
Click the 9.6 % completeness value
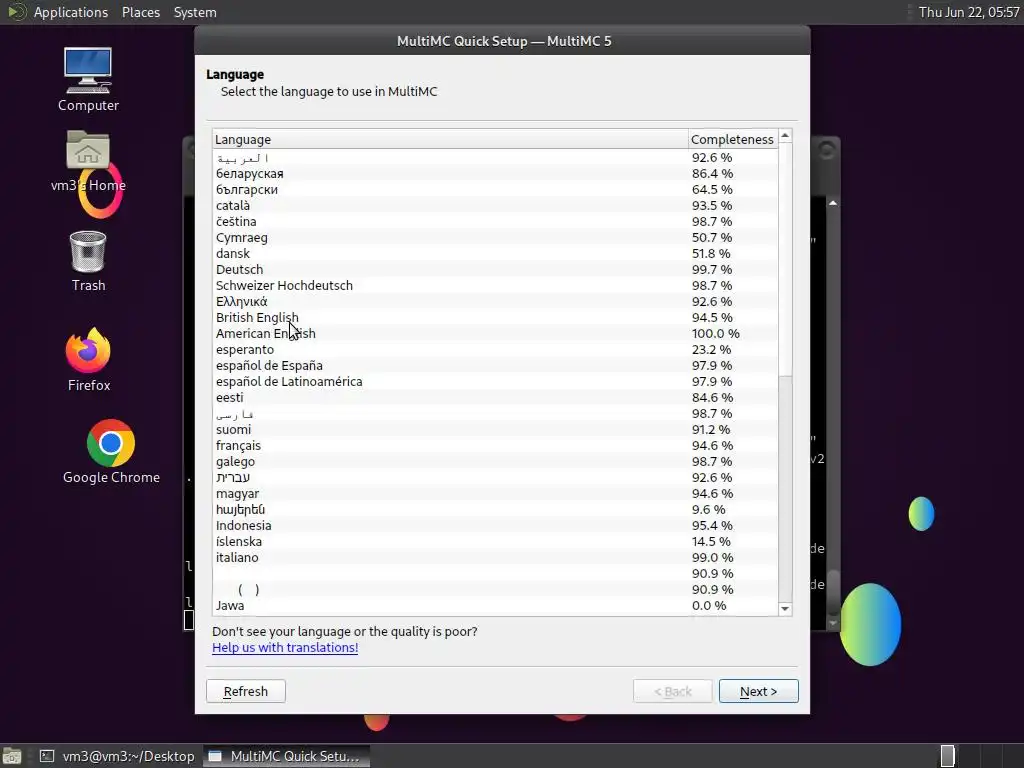[709, 509]
